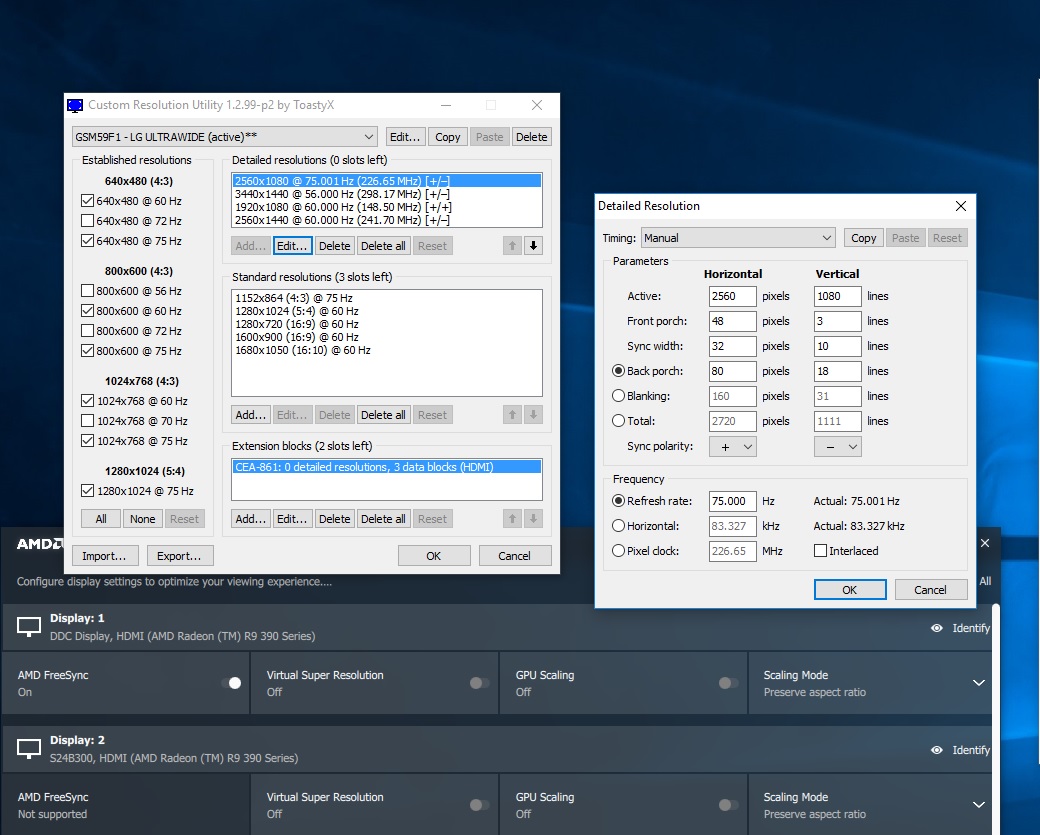1040x835 pixels.
Task: Click the Import button
Action: pos(104,556)
